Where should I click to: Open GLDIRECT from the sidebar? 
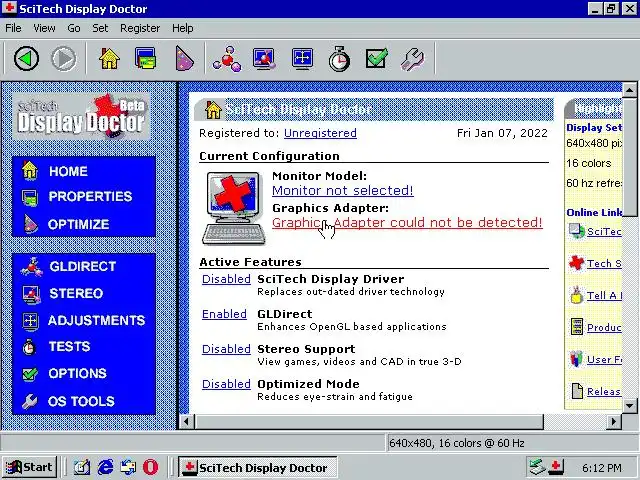pyautogui.click(x=82, y=266)
